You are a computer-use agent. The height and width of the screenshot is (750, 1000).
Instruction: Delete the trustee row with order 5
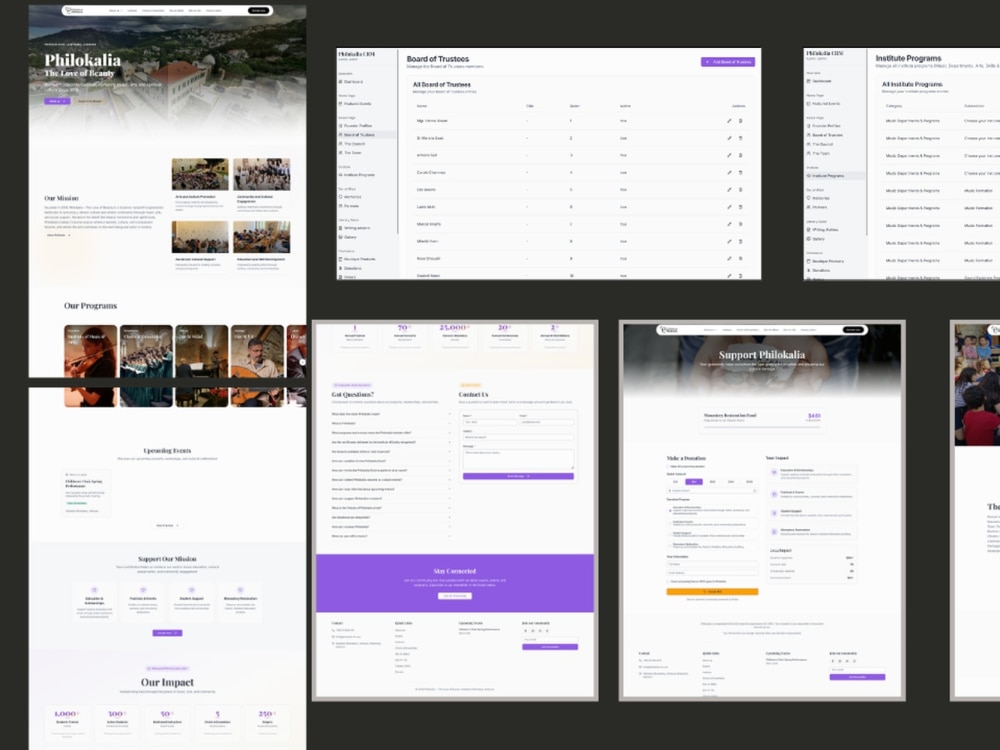tap(740, 189)
